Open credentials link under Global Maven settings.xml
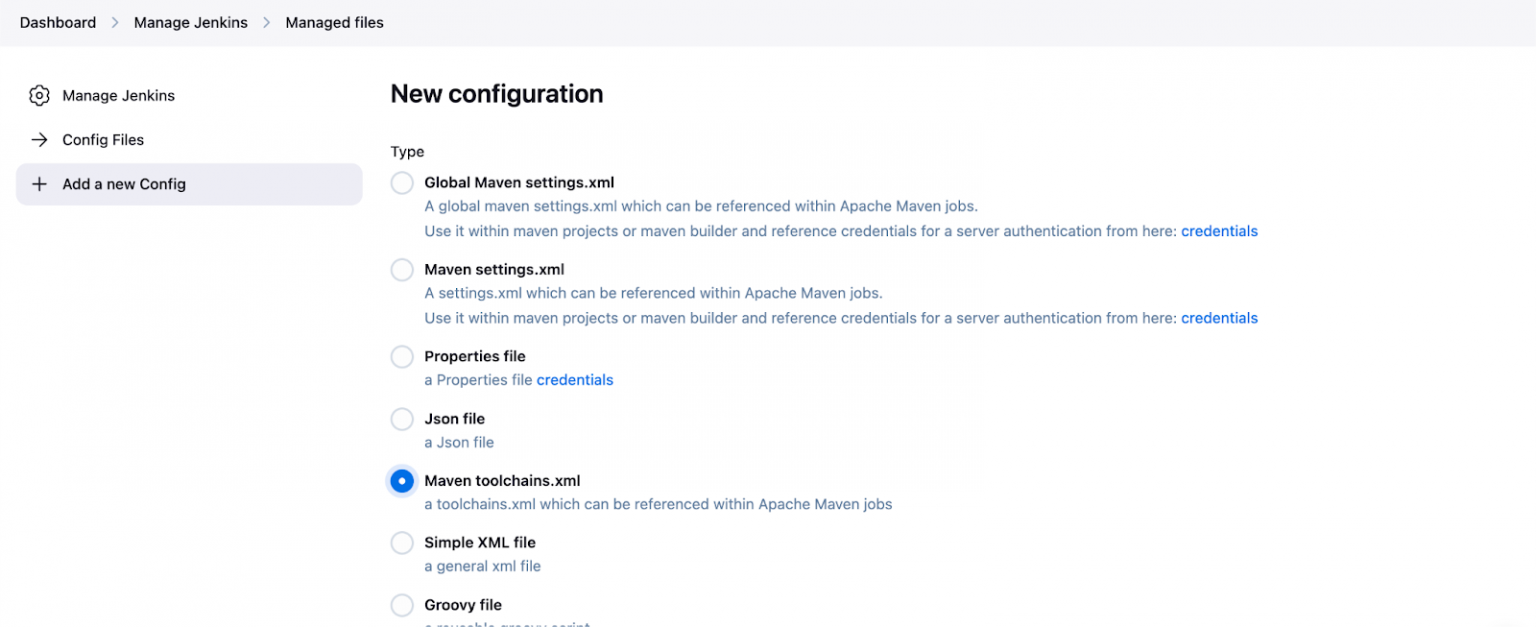1536x627 pixels. coord(1219,231)
